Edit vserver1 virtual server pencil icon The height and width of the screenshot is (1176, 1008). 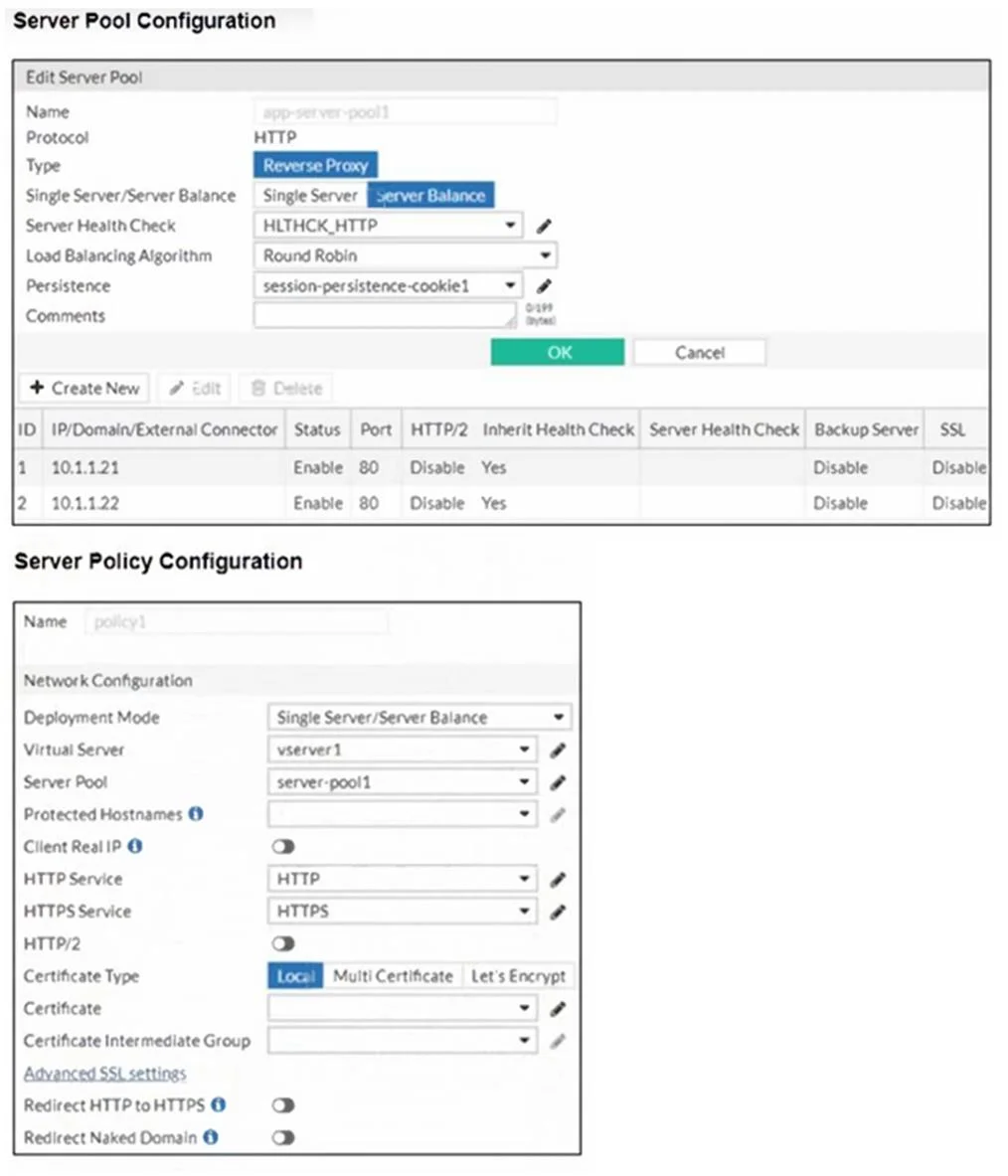point(558,750)
